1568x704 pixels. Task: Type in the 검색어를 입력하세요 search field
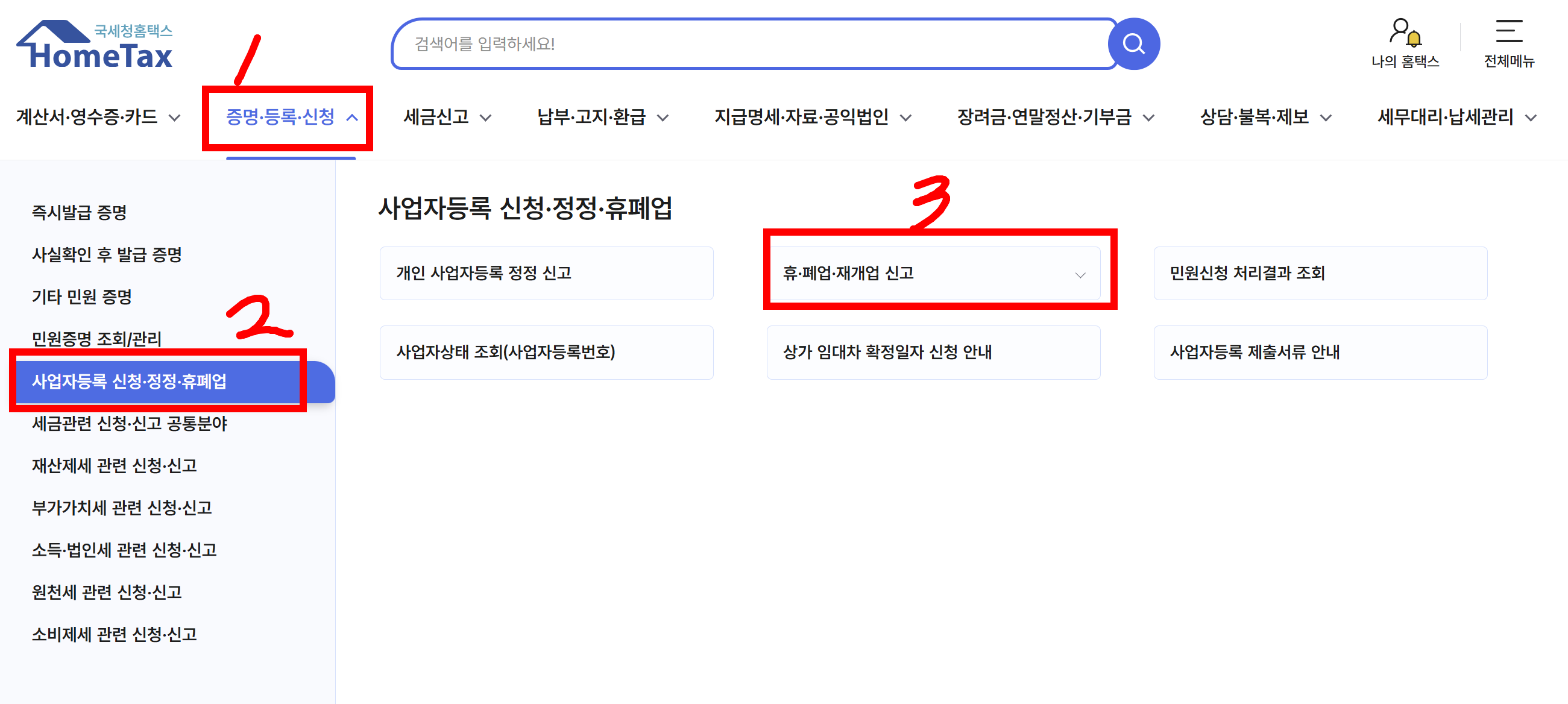pos(749,44)
